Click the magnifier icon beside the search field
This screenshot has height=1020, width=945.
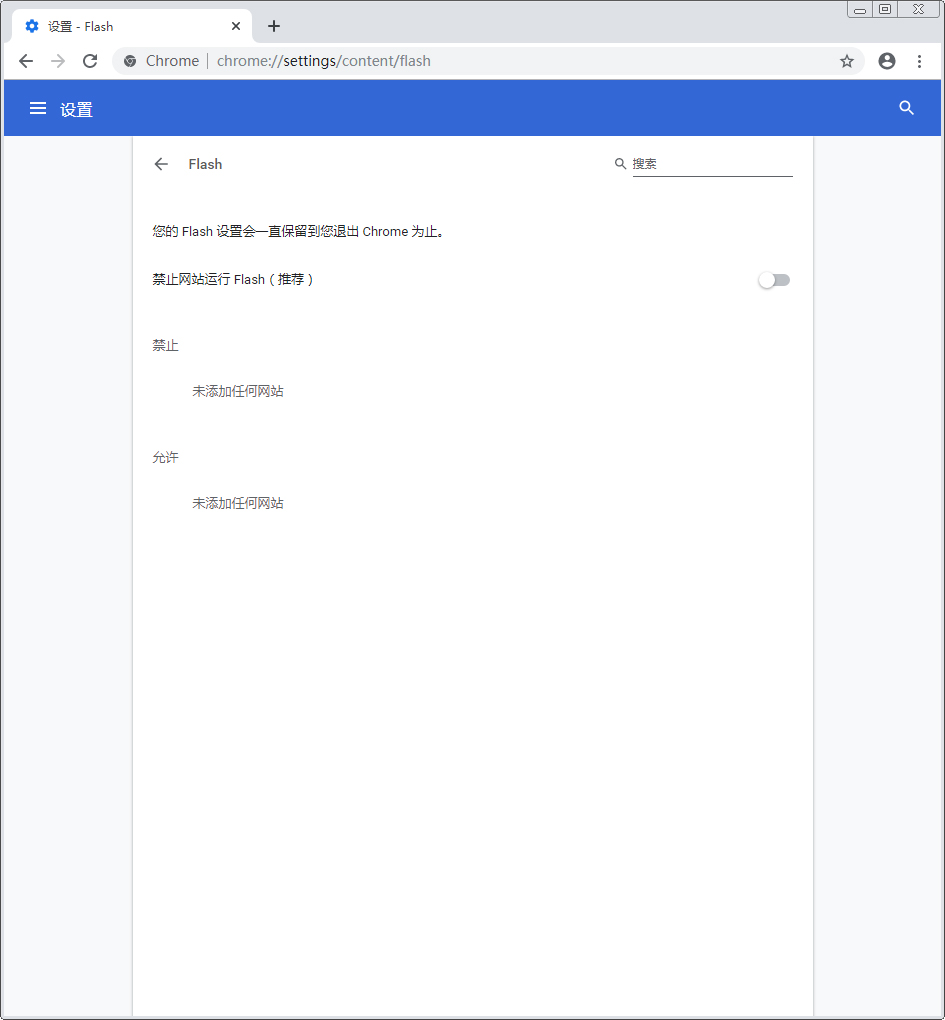(621, 163)
